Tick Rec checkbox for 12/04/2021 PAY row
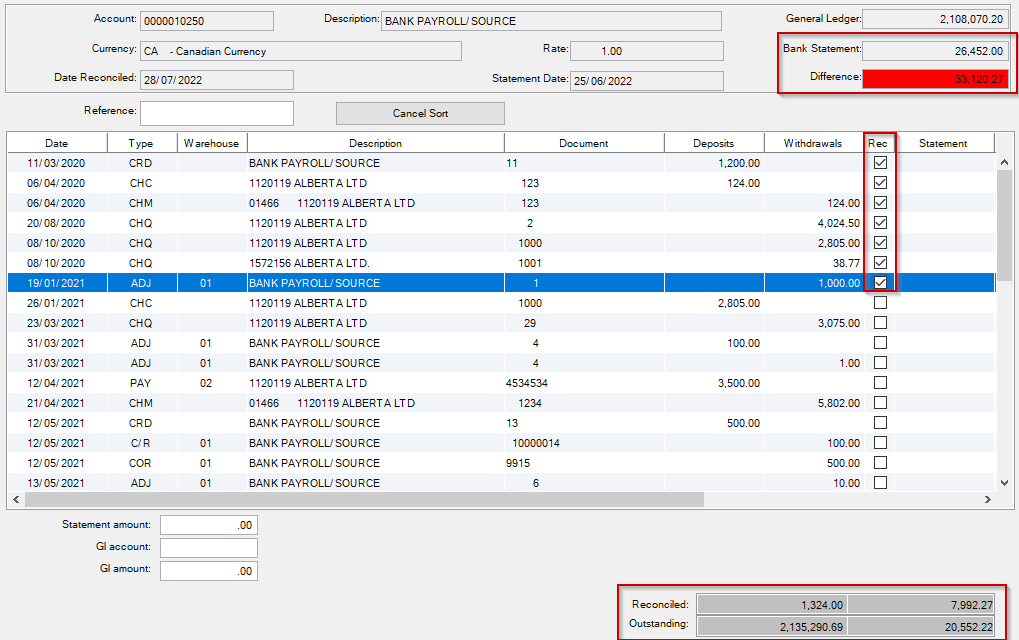This screenshot has height=640, width=1019. tap(881, 383)
